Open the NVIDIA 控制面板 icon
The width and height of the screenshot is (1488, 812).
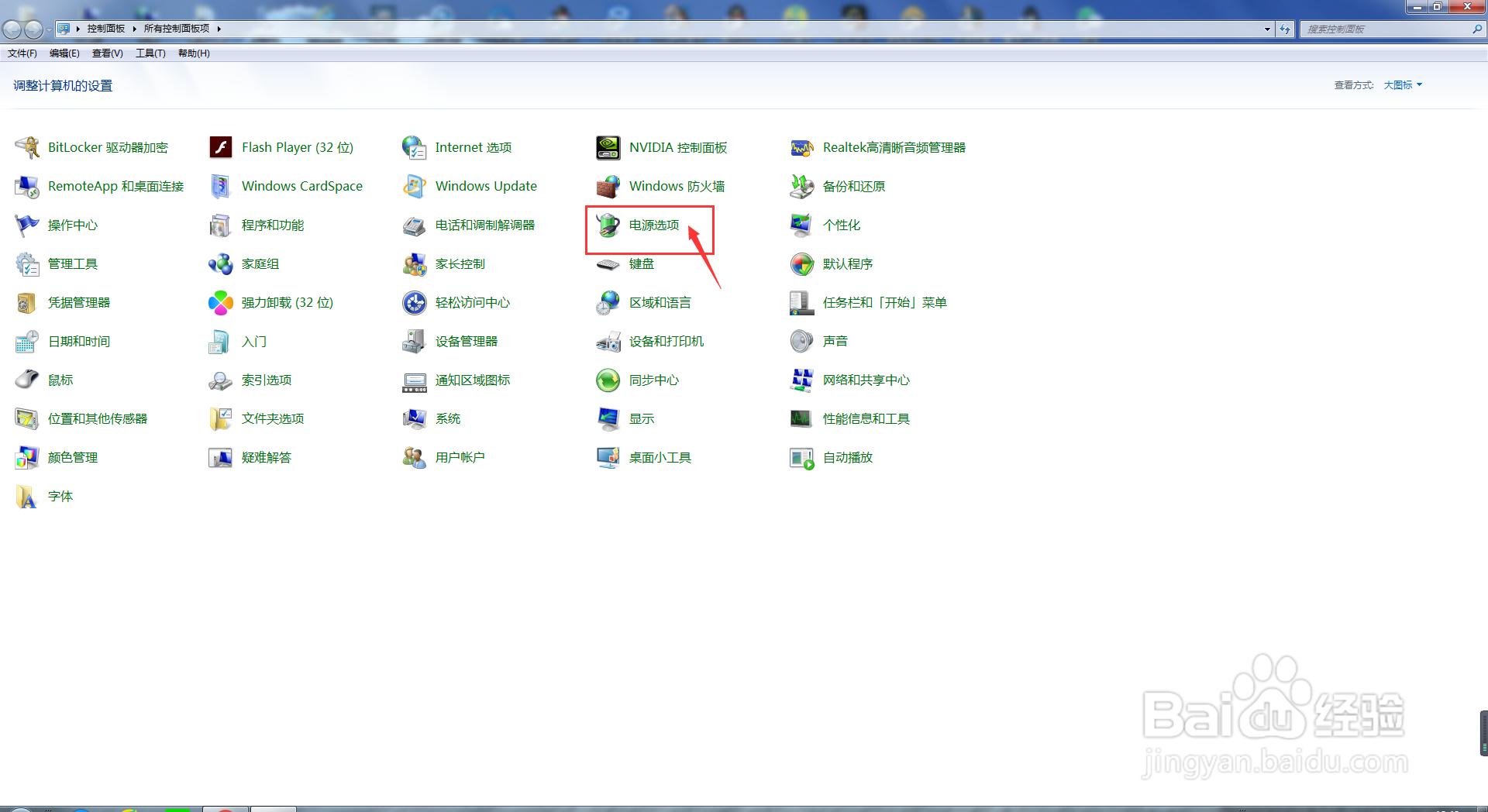[x=608, y=147]
